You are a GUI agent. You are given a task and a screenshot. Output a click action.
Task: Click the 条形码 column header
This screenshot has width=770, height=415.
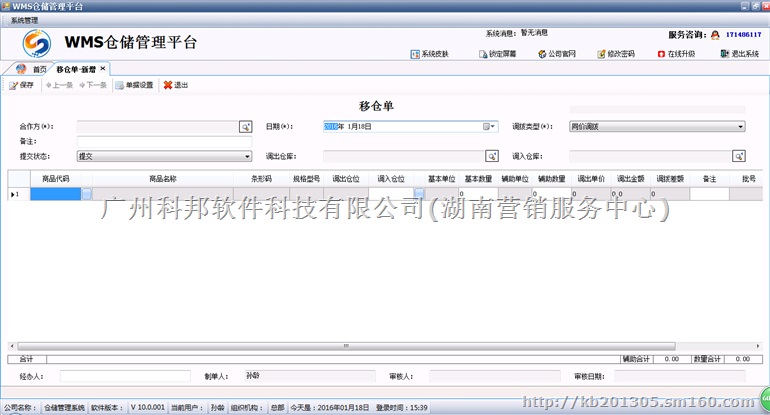coord(261,179)
